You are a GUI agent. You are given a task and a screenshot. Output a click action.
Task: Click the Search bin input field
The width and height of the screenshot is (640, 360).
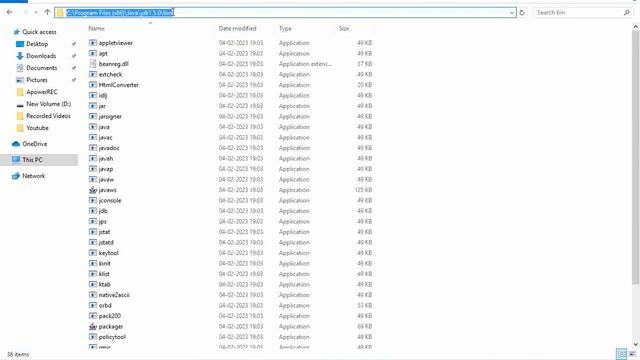[x=579, y=13]
